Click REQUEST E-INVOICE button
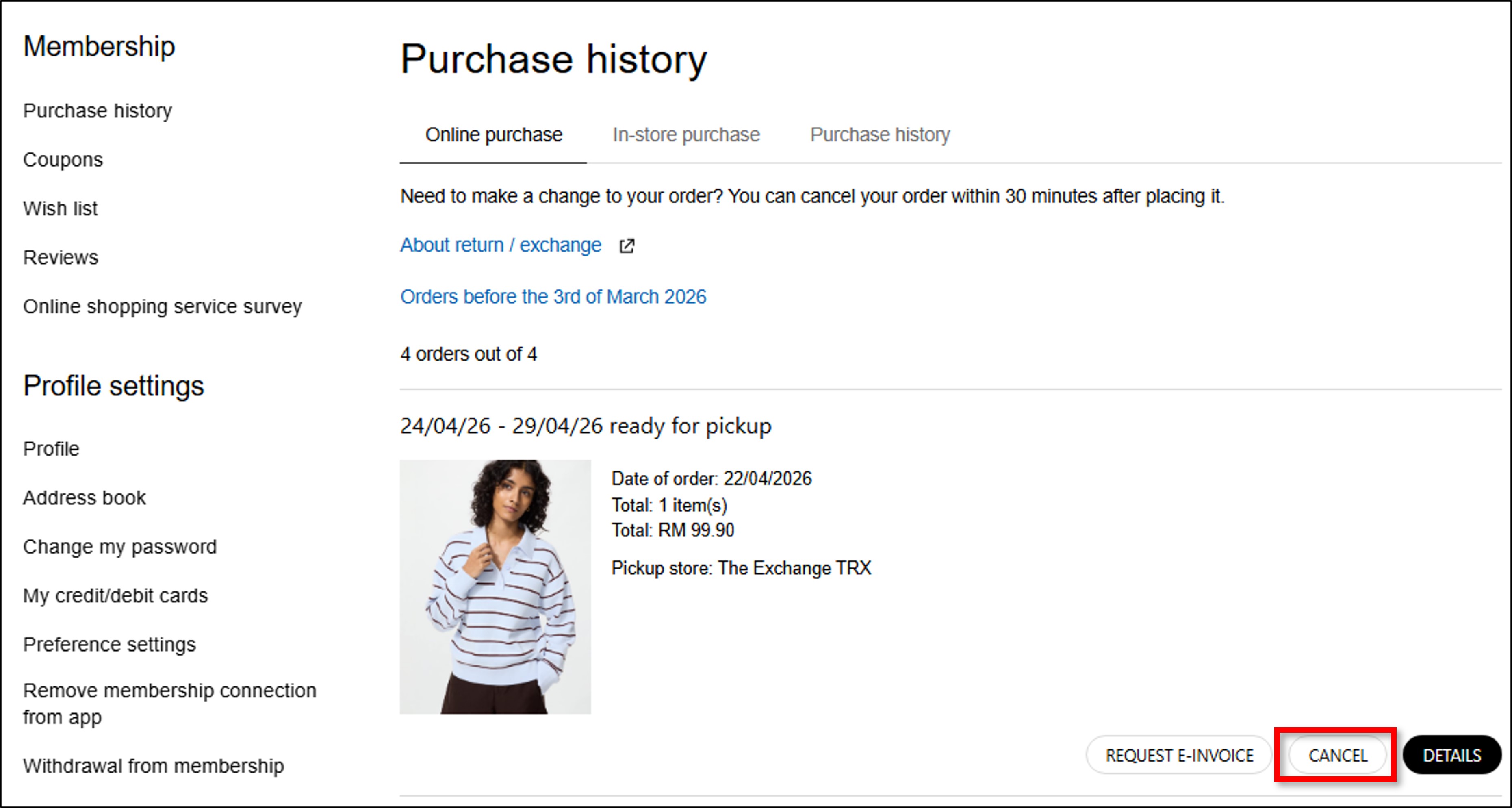This screenshot has height=808, width=1512. [1179, 755]
